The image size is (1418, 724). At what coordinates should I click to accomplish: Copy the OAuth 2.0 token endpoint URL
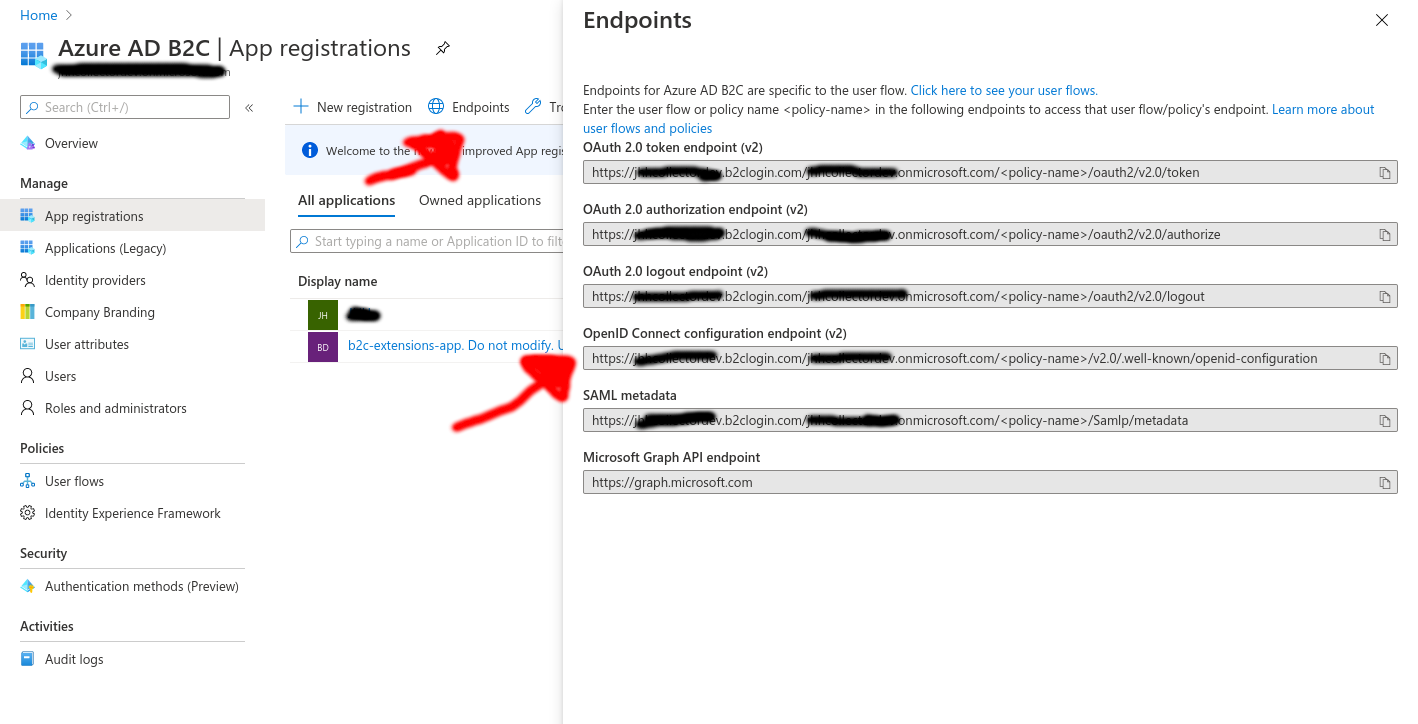(1385, 173)
